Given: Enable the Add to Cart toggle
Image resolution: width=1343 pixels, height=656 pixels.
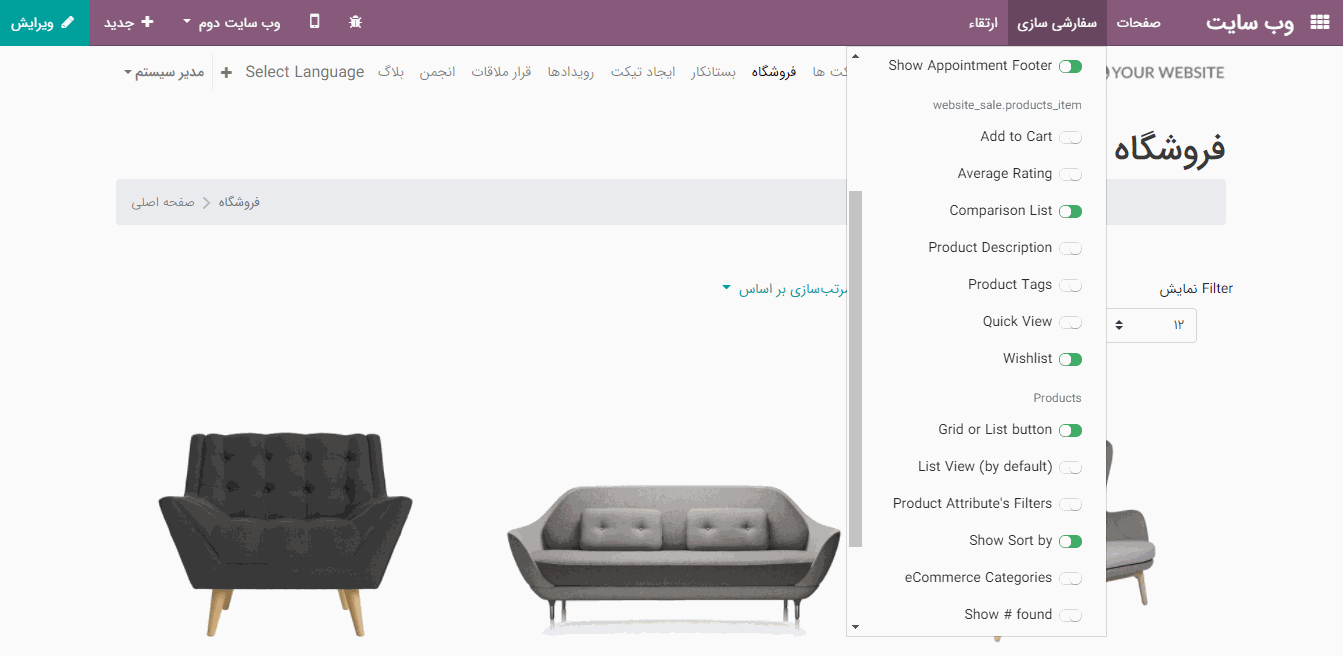Looking at the screenshot, I should [x=1070, y=137].
